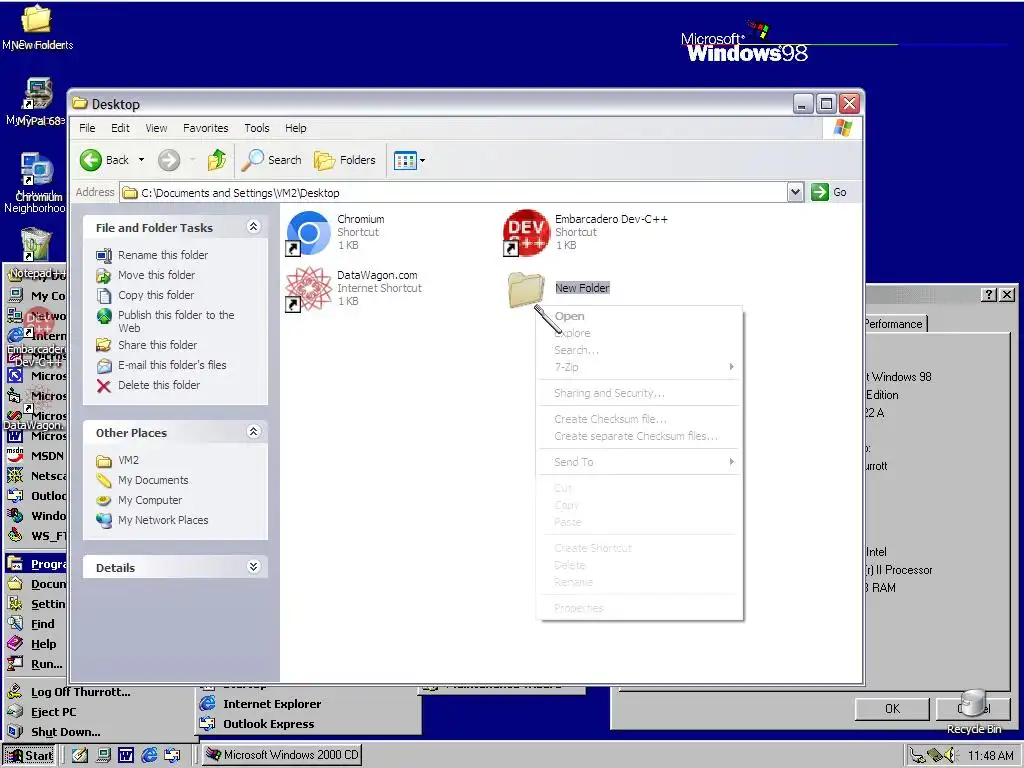Choose Send To in context menu
The width and height of the screenshot is (1024, 768).
coord(639,462)
